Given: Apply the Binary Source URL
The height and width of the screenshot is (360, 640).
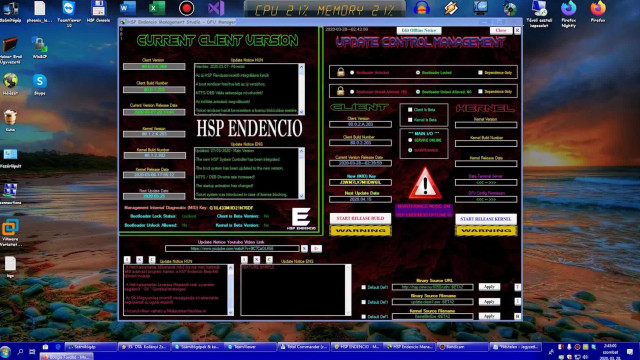Looking at the screenshot, I should [489, 287].
